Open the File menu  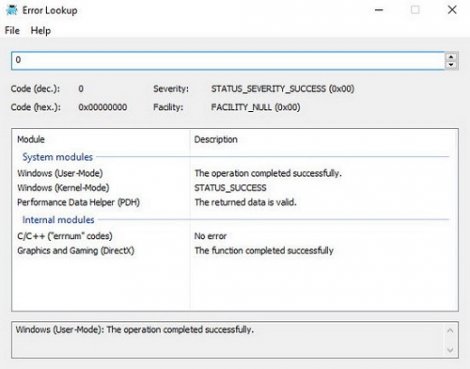(12, 31)
